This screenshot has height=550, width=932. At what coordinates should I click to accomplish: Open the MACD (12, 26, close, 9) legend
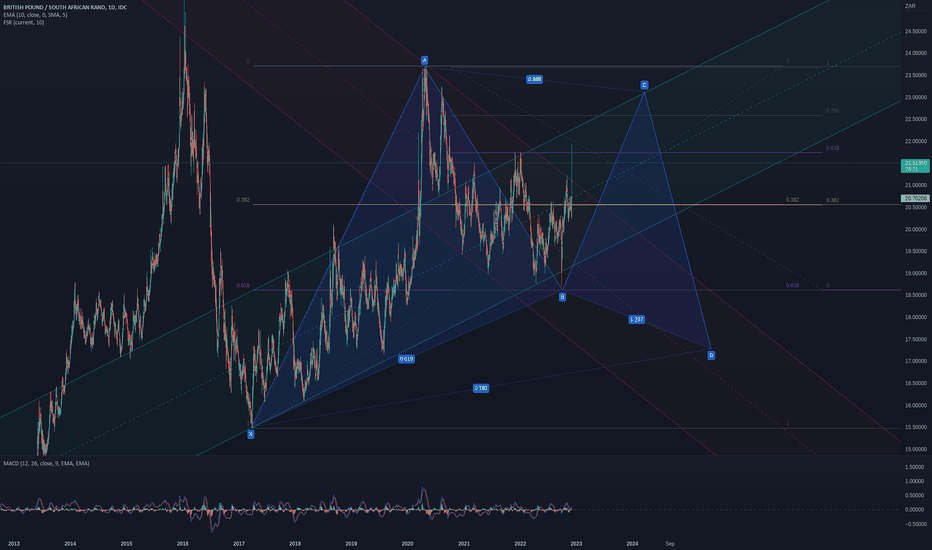(x=46, y=463)
